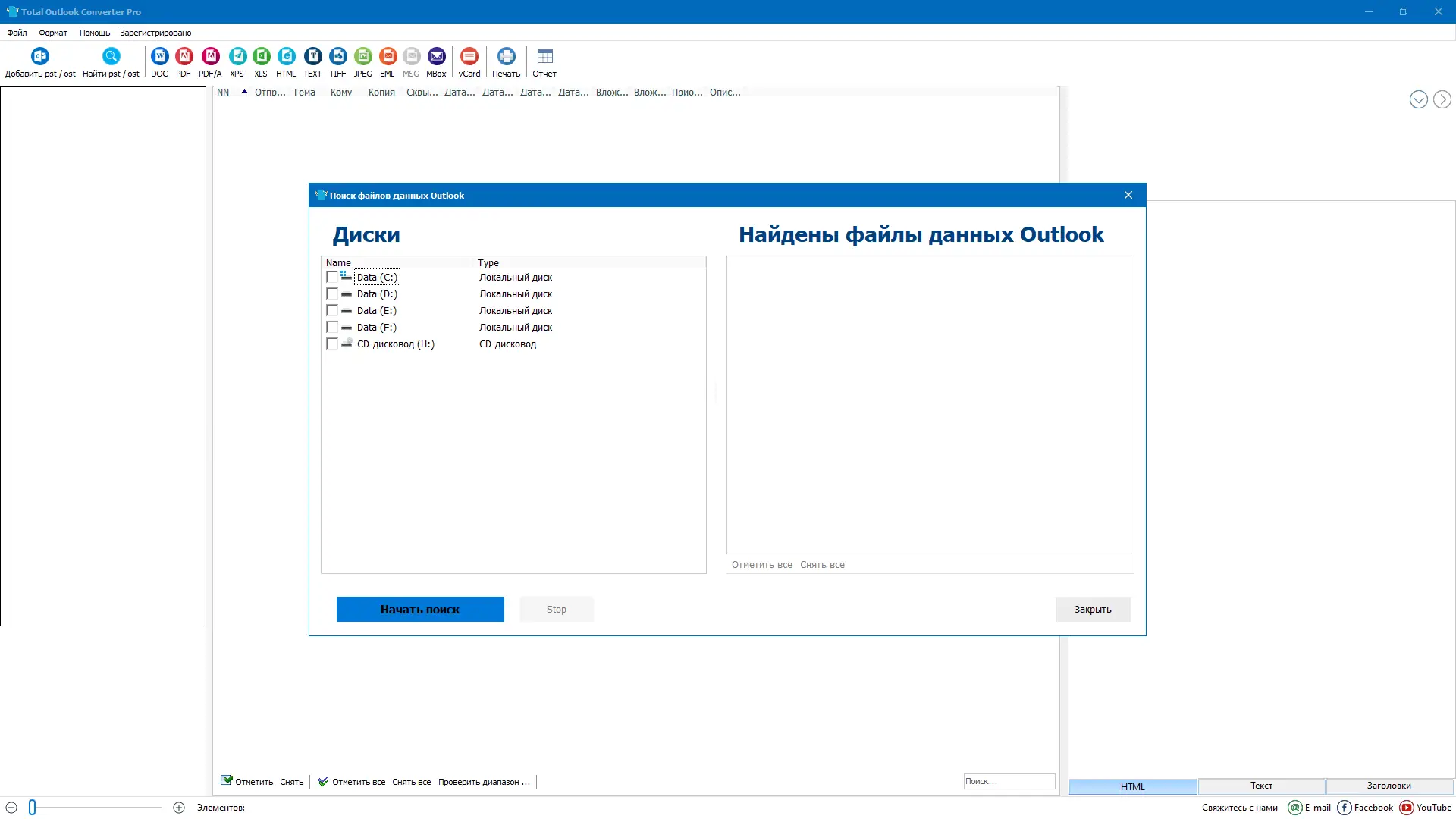Screen dimensions: 1456x819
Task: Enable the CD-дисковод (H:) checkbox
Action: click(332, 344)
